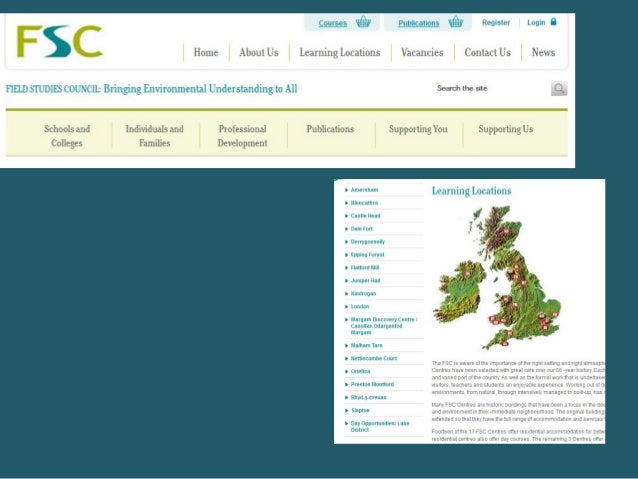Click the UK learning locations map
The height and width of the screenshot is (479, 638).
tap(498, 278)
